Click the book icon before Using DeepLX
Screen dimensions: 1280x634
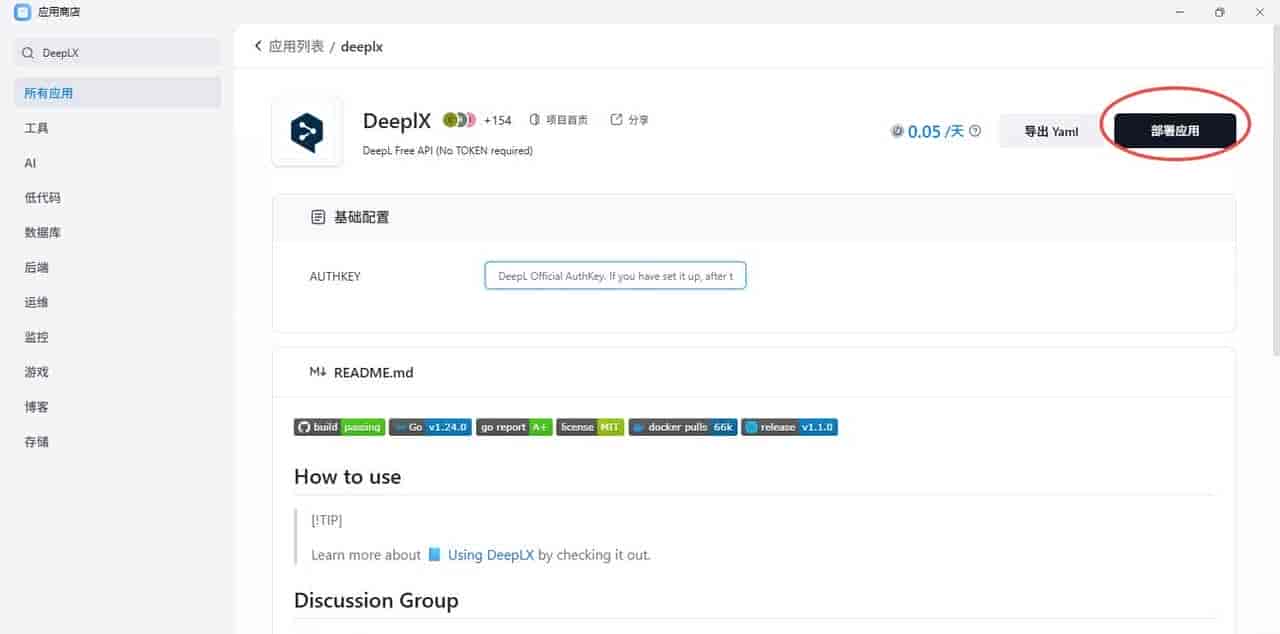(x=434, y=555)
